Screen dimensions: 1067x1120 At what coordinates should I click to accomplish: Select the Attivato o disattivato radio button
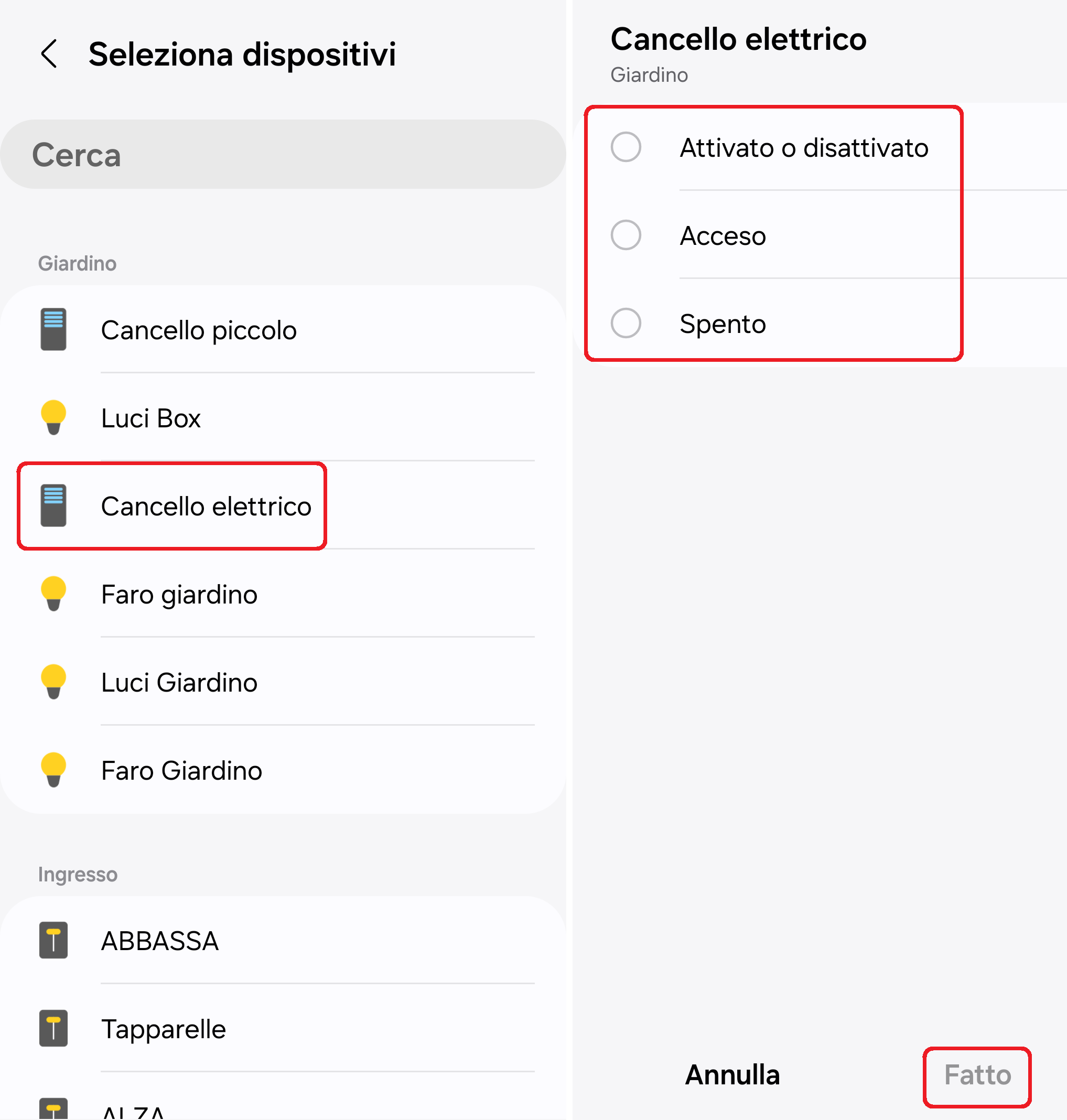pyautogui.click(x=626, y=147)
